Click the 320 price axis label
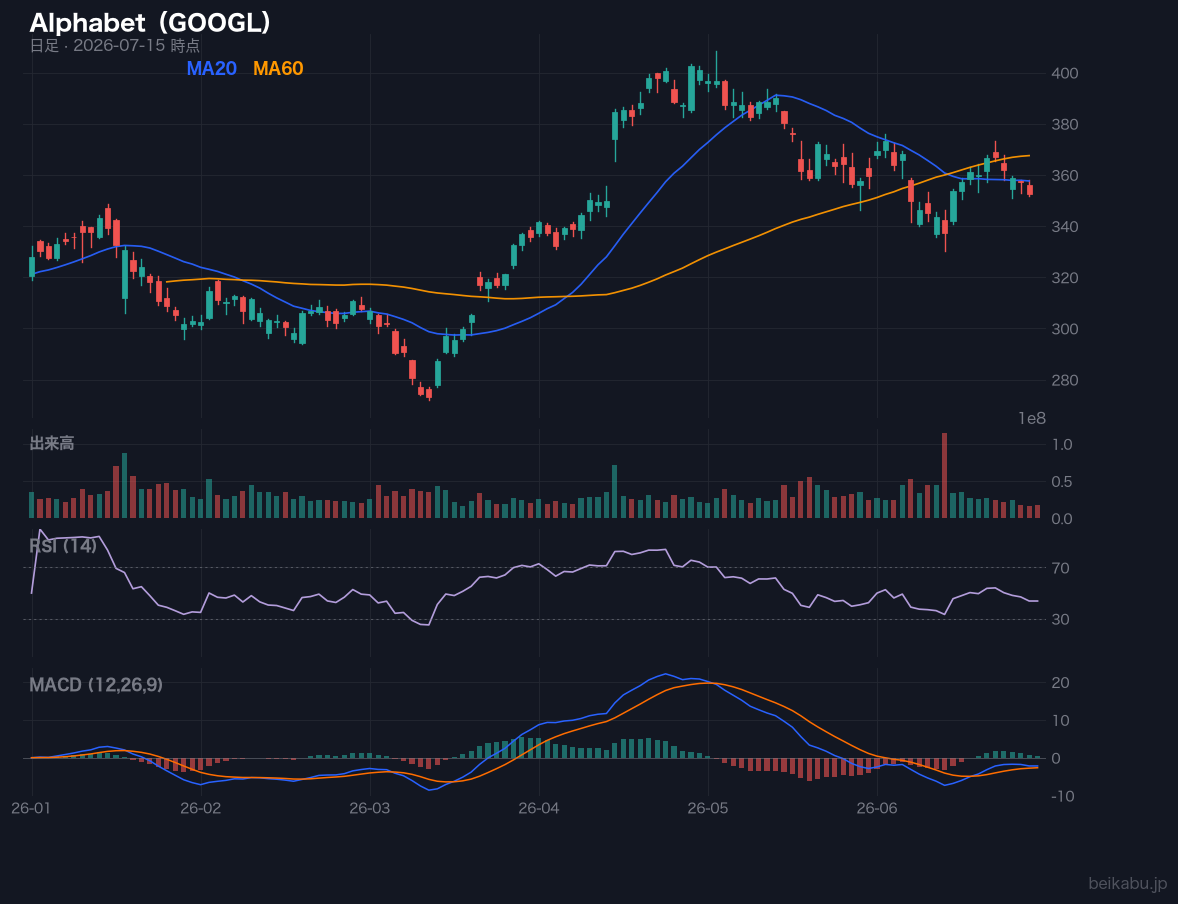Viewport: 1178px width, 904px height. (x=1065, y=277)
